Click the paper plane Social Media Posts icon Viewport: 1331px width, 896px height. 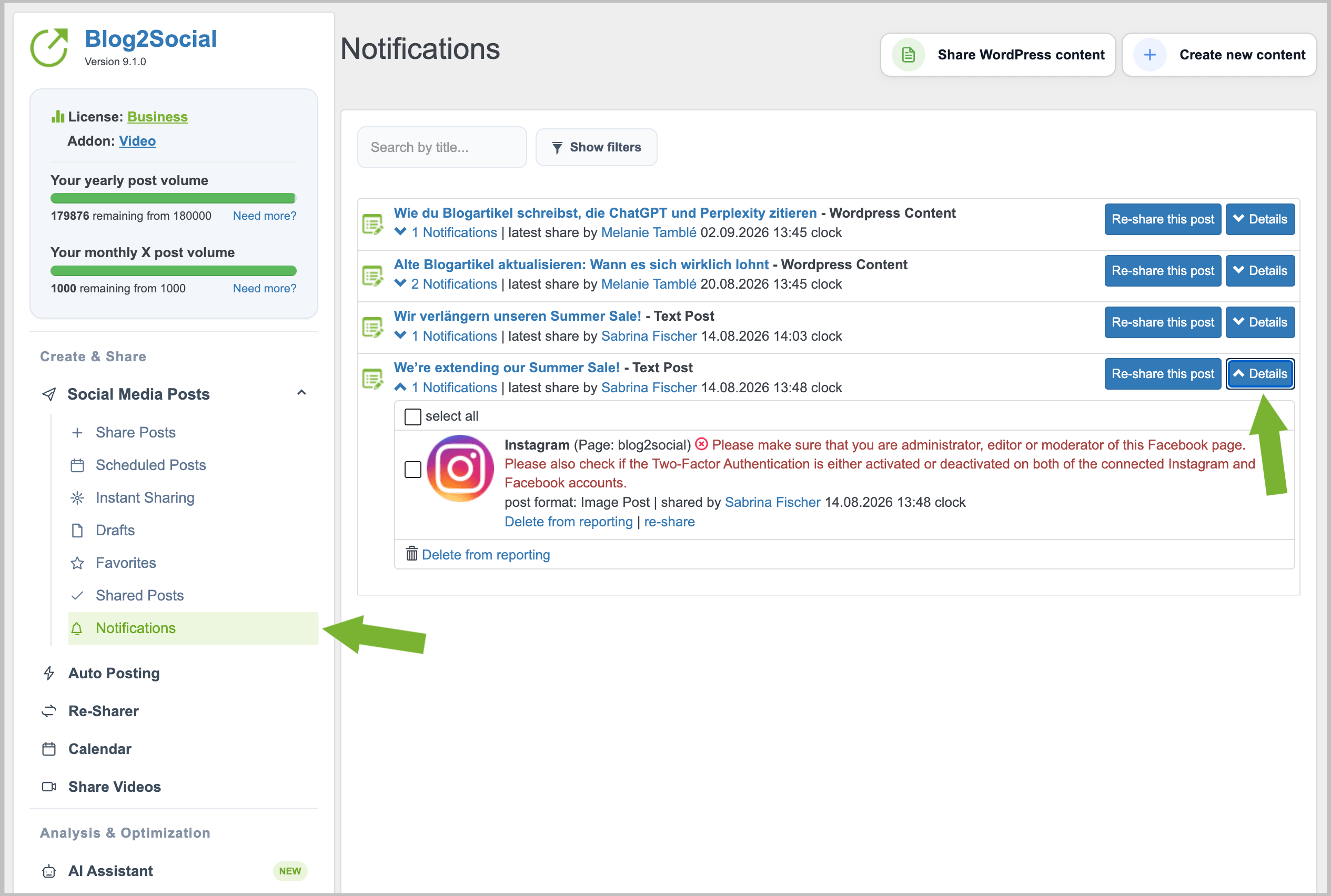(x=49, y=394)
